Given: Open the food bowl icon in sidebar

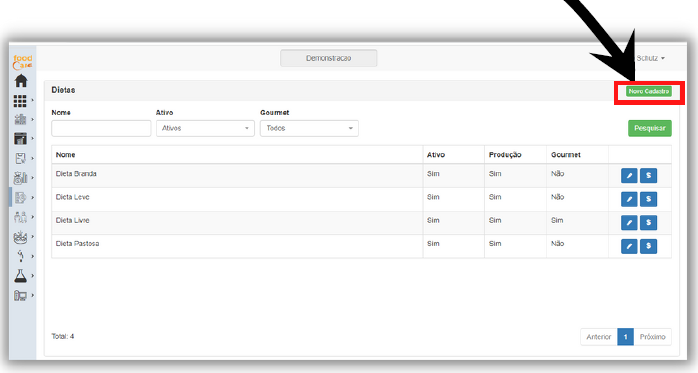Looking at the screenshot, I should point(20,237).
